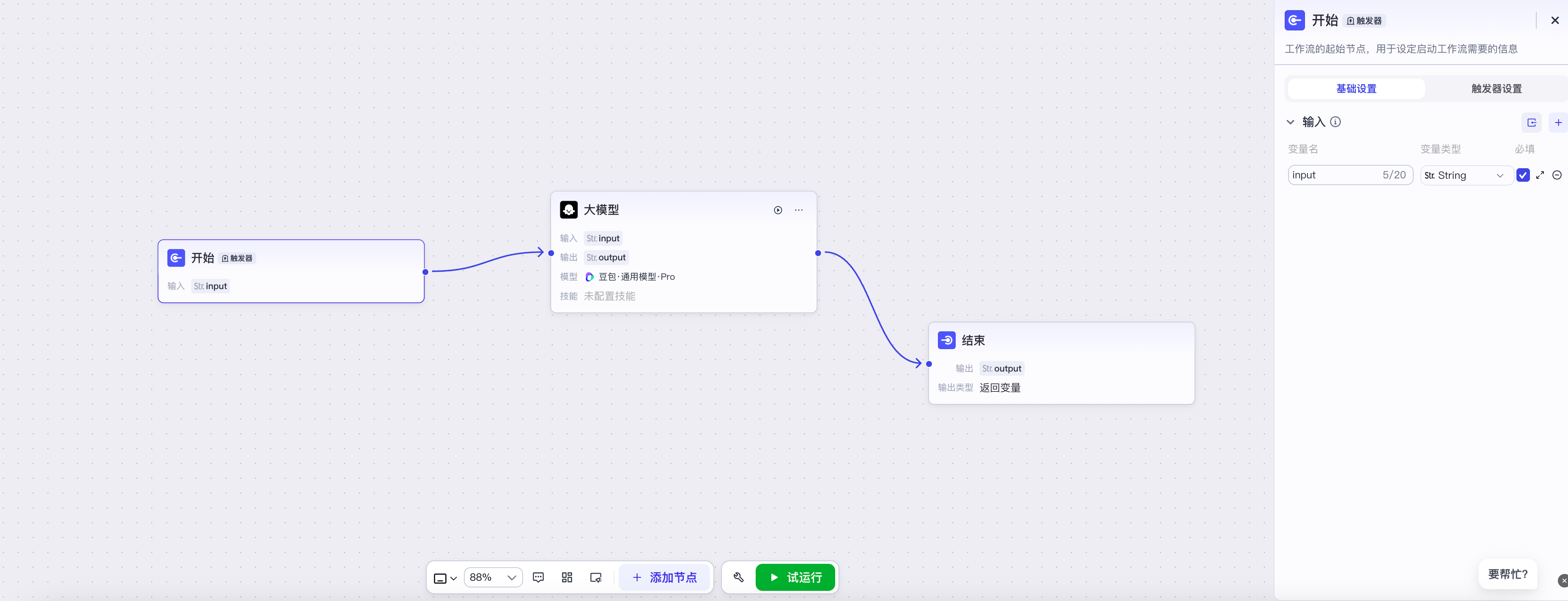Click the auto-layout grid icon
1568x601 pixels.
567,577
